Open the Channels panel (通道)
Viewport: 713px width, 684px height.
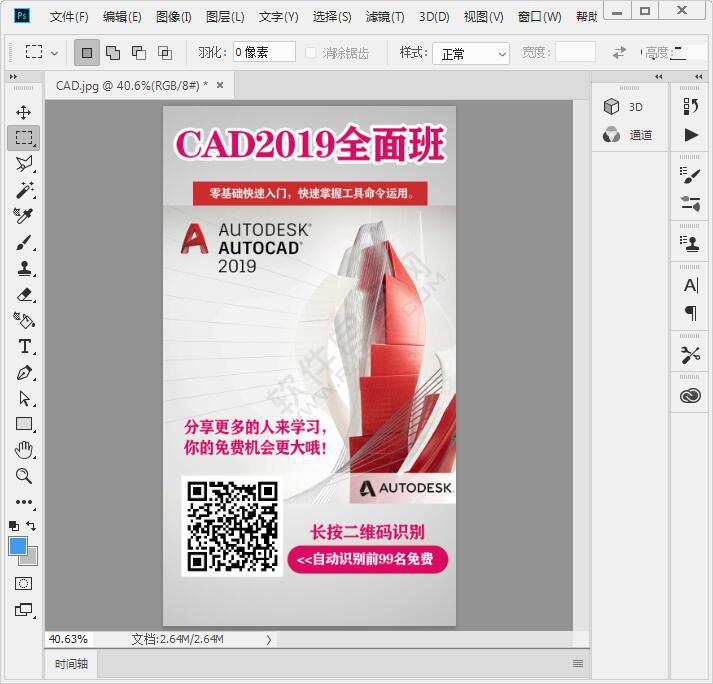(x=628, y=135)
